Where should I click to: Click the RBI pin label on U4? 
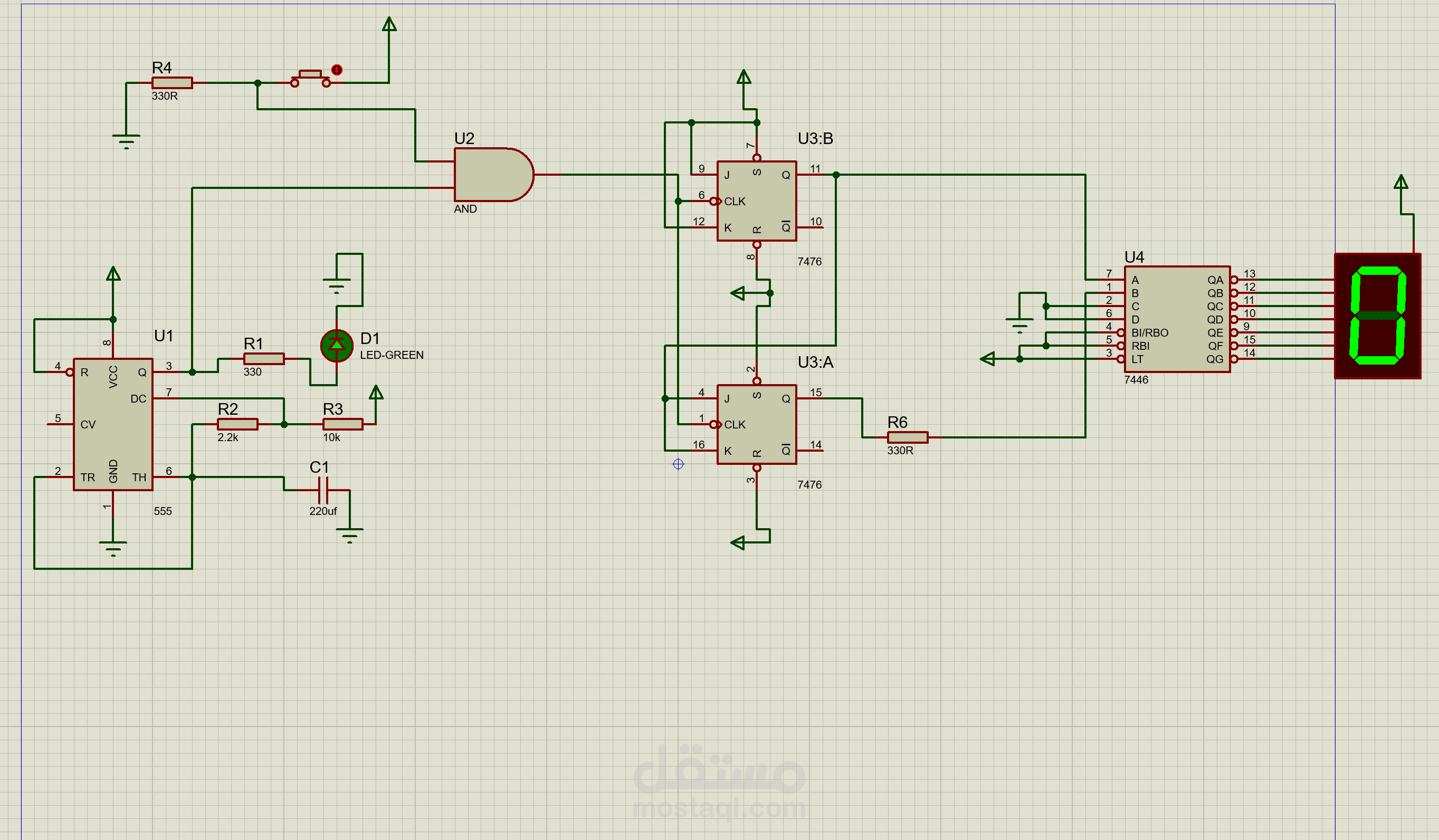[1140, 346]
